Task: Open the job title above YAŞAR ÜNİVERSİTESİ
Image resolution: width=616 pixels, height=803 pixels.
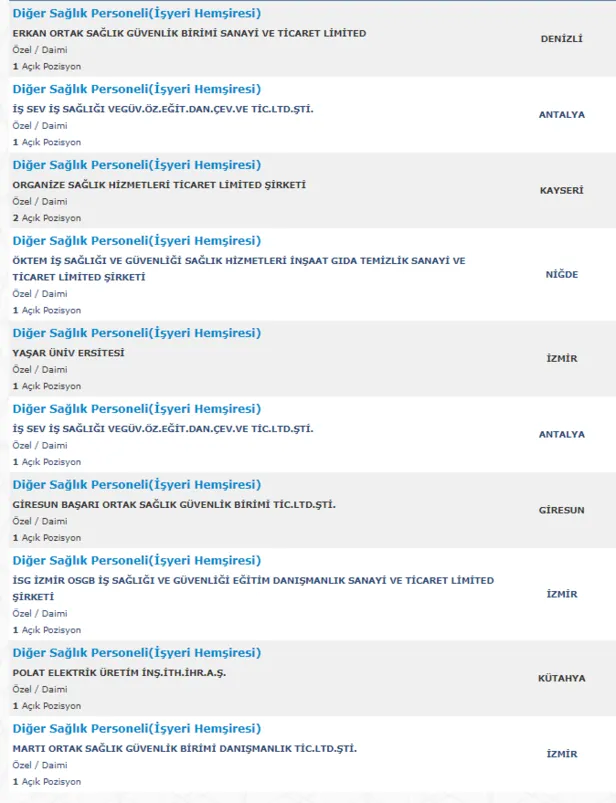Action: point(136,333)
